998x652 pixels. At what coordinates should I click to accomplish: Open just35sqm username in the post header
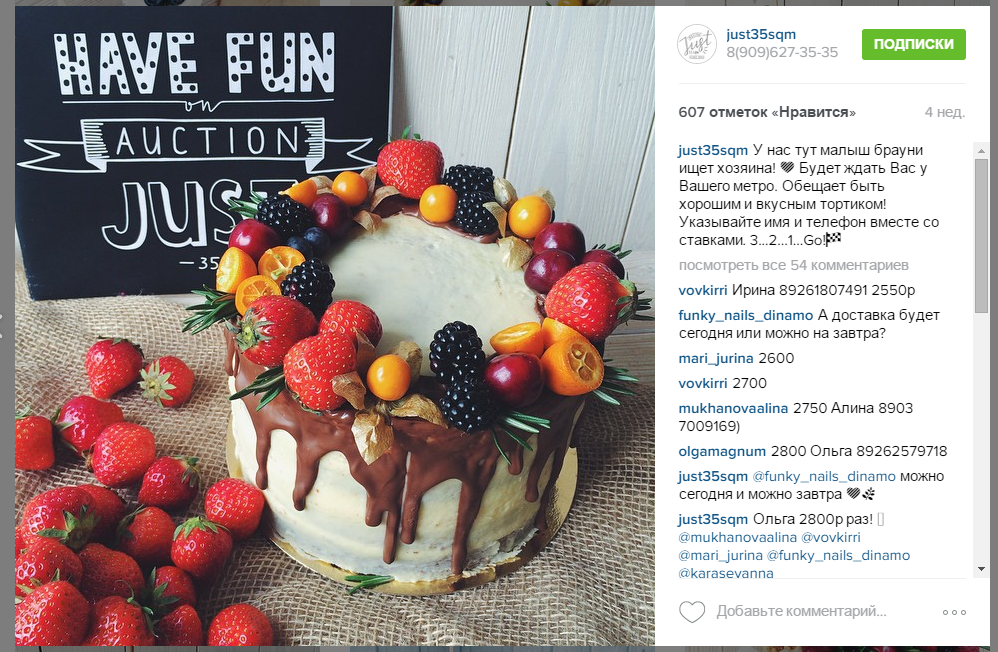[761, 34]
